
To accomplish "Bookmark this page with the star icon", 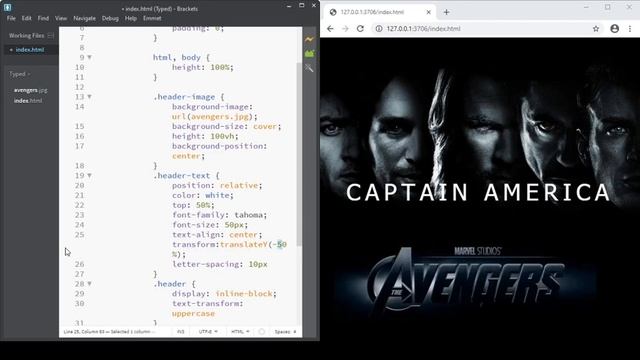I will click(x=596, y=29).
